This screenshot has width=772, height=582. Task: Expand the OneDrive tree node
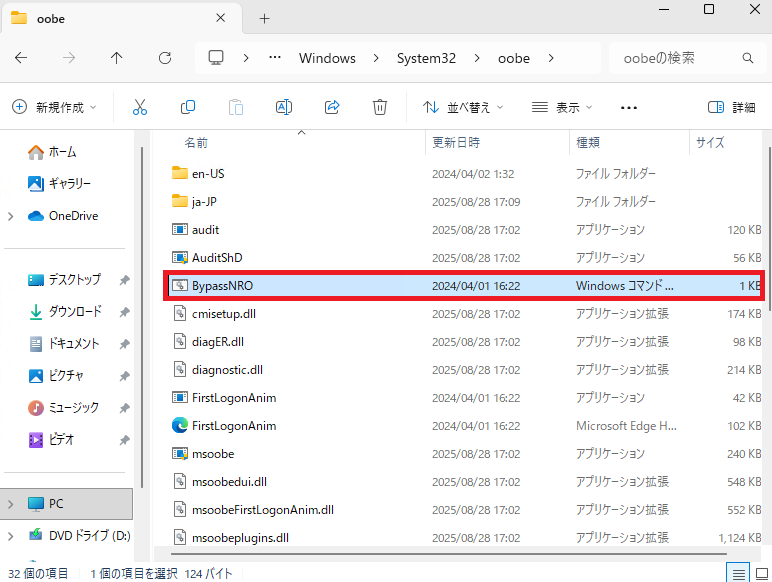(x=11, y=216)
